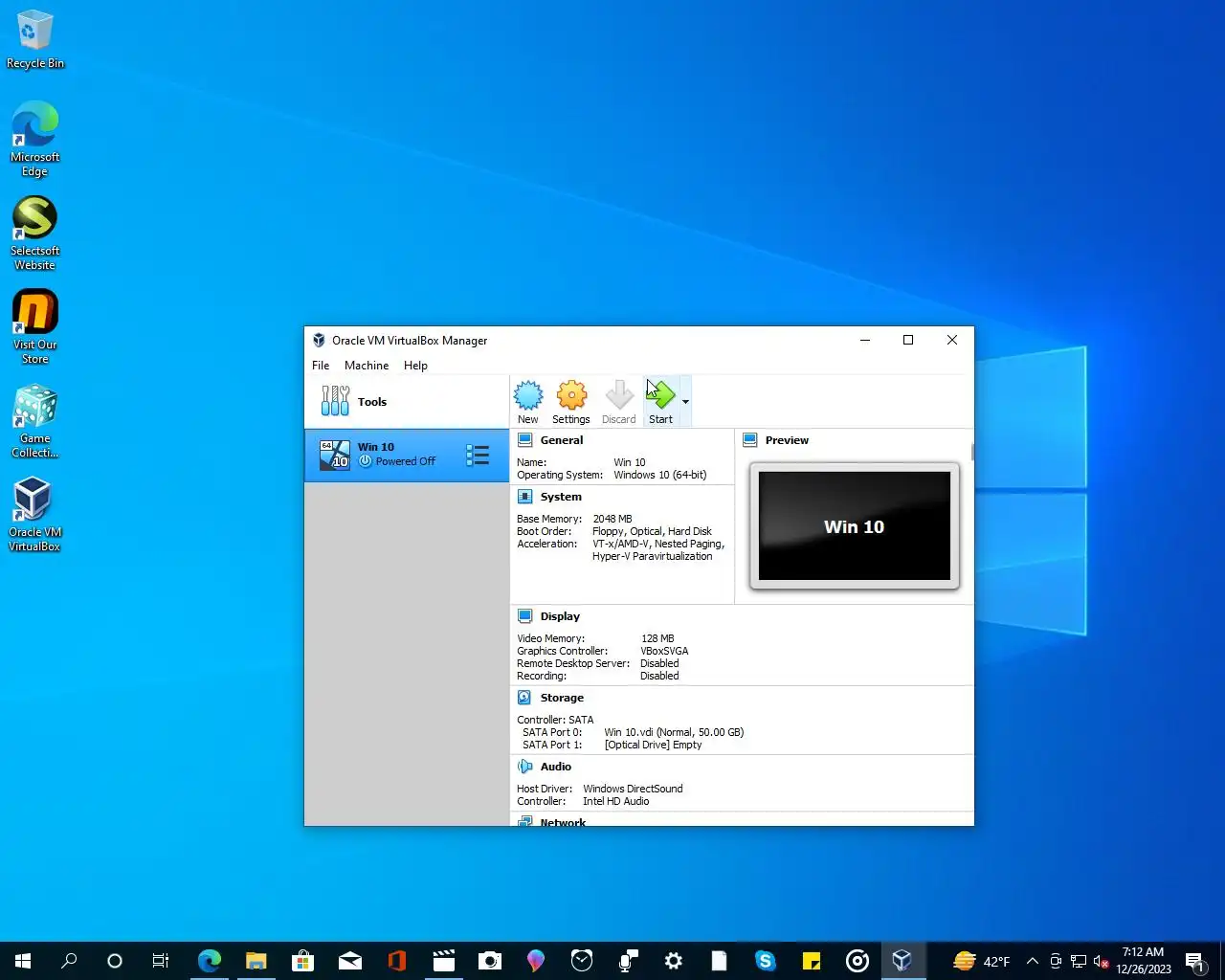Click the General section header
The width and height of the screenshot is (1225, 980).
click(562, 440)
